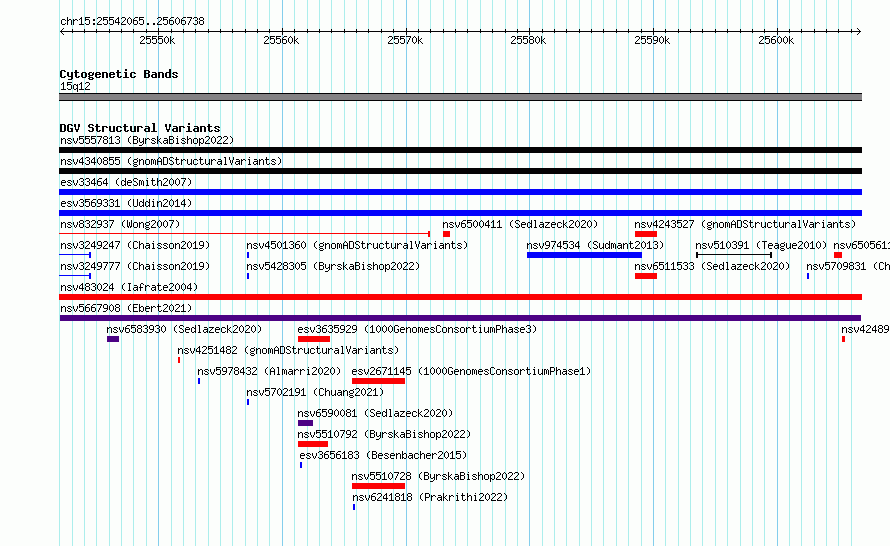Select esv3635929 (1000GenomesConsortiumPhase3) label
Screen dimensions: 890x546
417,329
